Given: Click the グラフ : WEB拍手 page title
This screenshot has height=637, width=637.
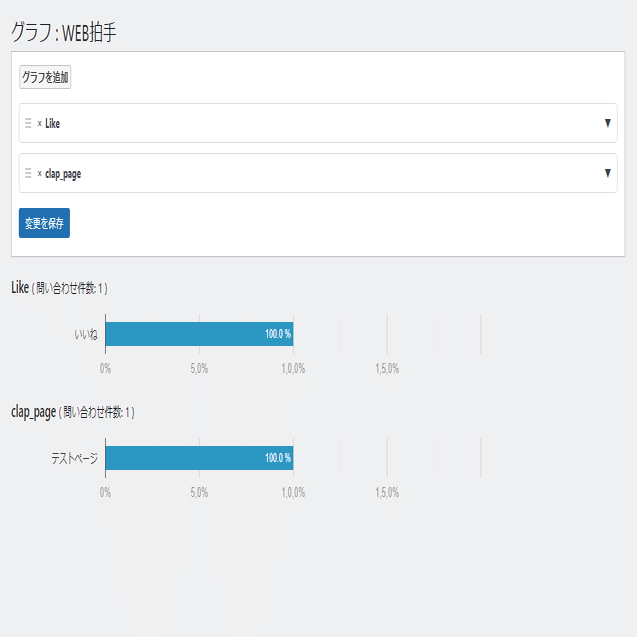Looking at the screenshot, I should point(65,31).
